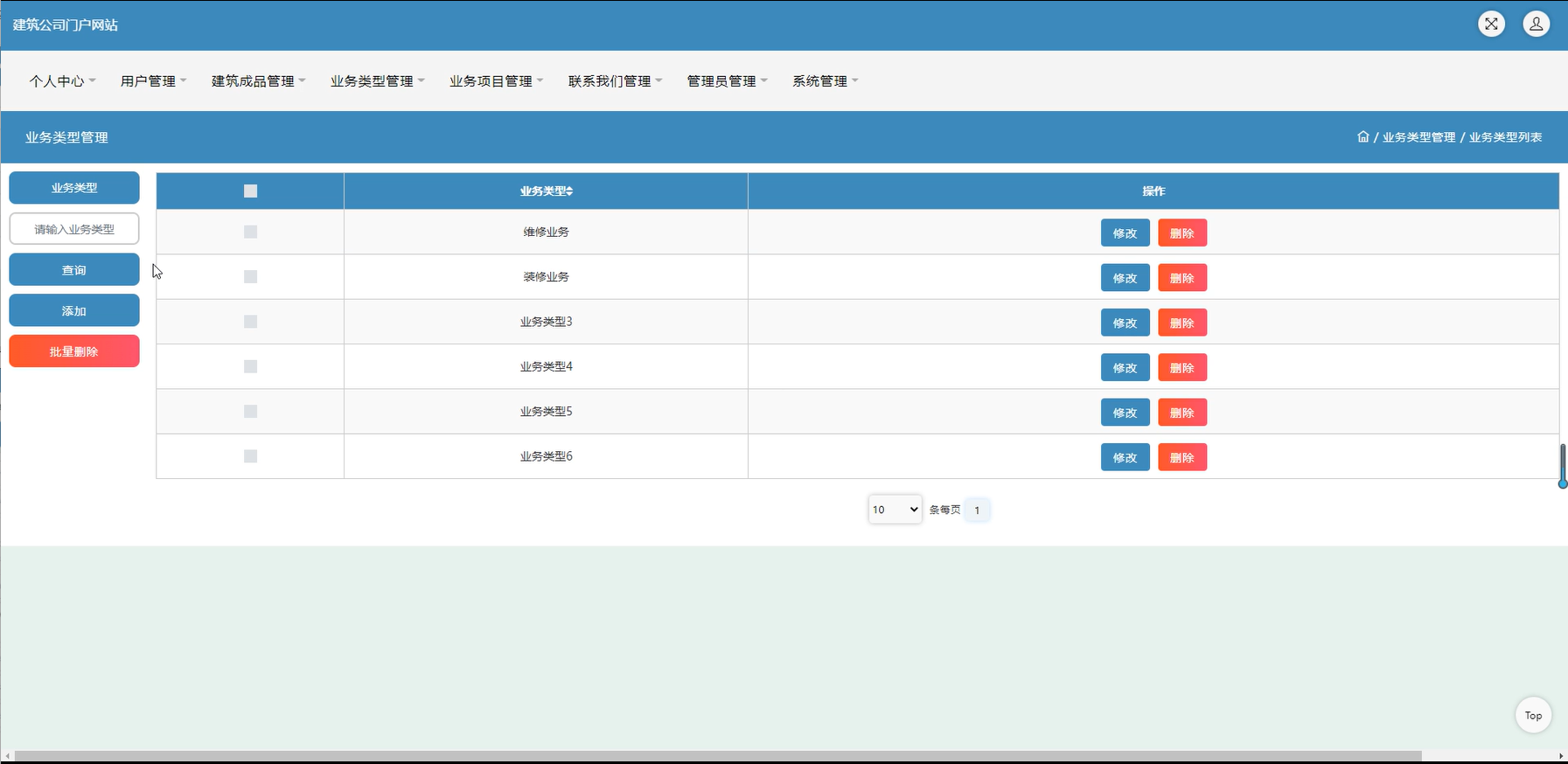Open the 系统管理 dropdown
Image resolution: width=1568 pixels, height=764 pixels.
tap(825, 80)
